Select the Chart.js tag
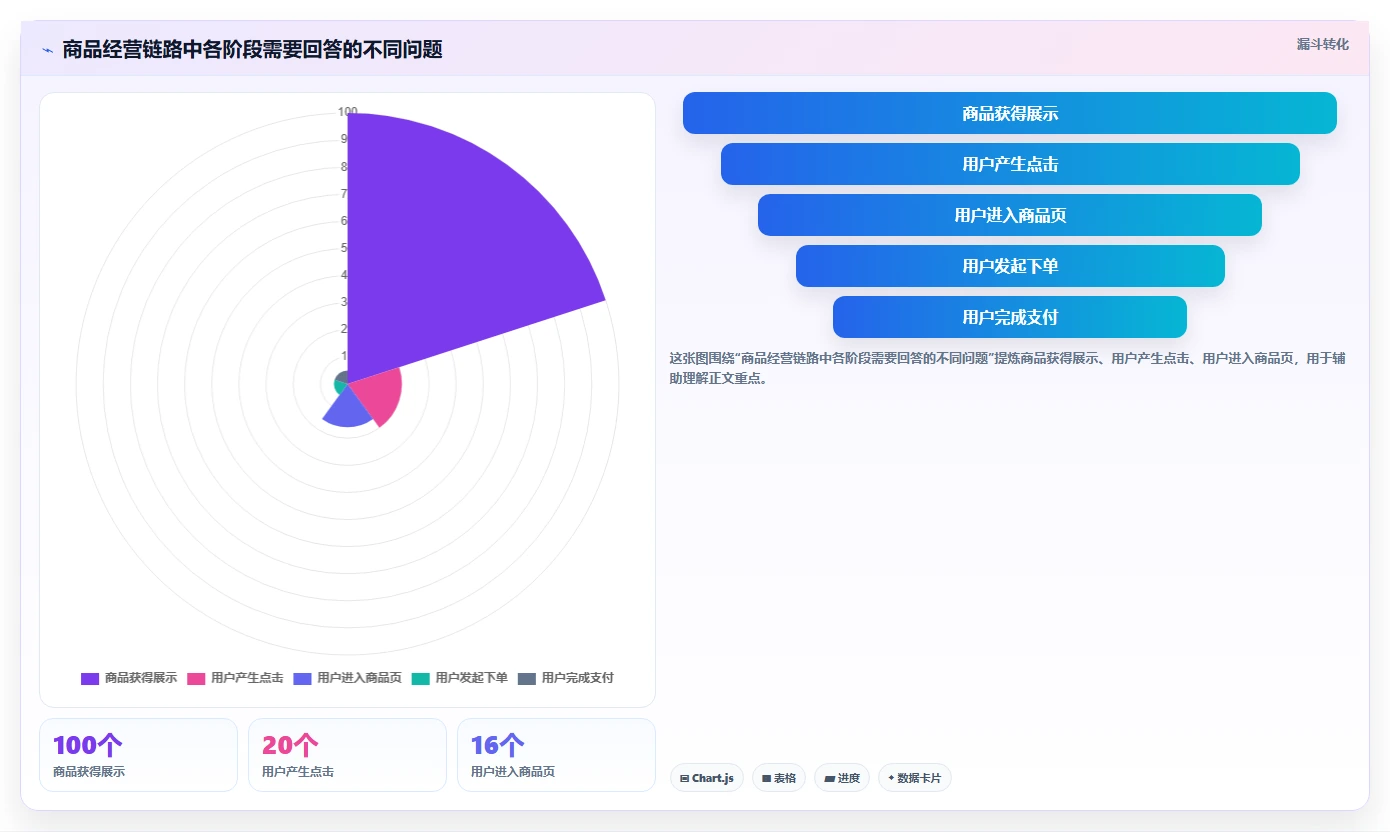The width and height of the screenshot is (1390, 832). tap(707, 778)
